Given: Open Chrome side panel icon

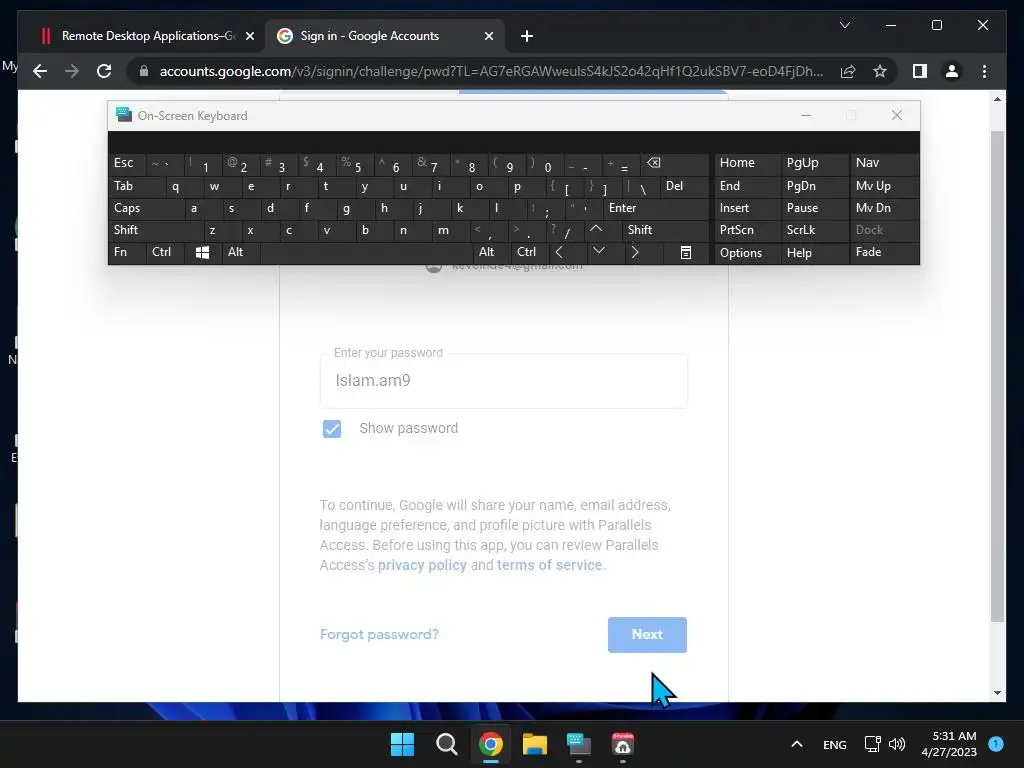Looking at the screenshot, I should tap(920, 71).
